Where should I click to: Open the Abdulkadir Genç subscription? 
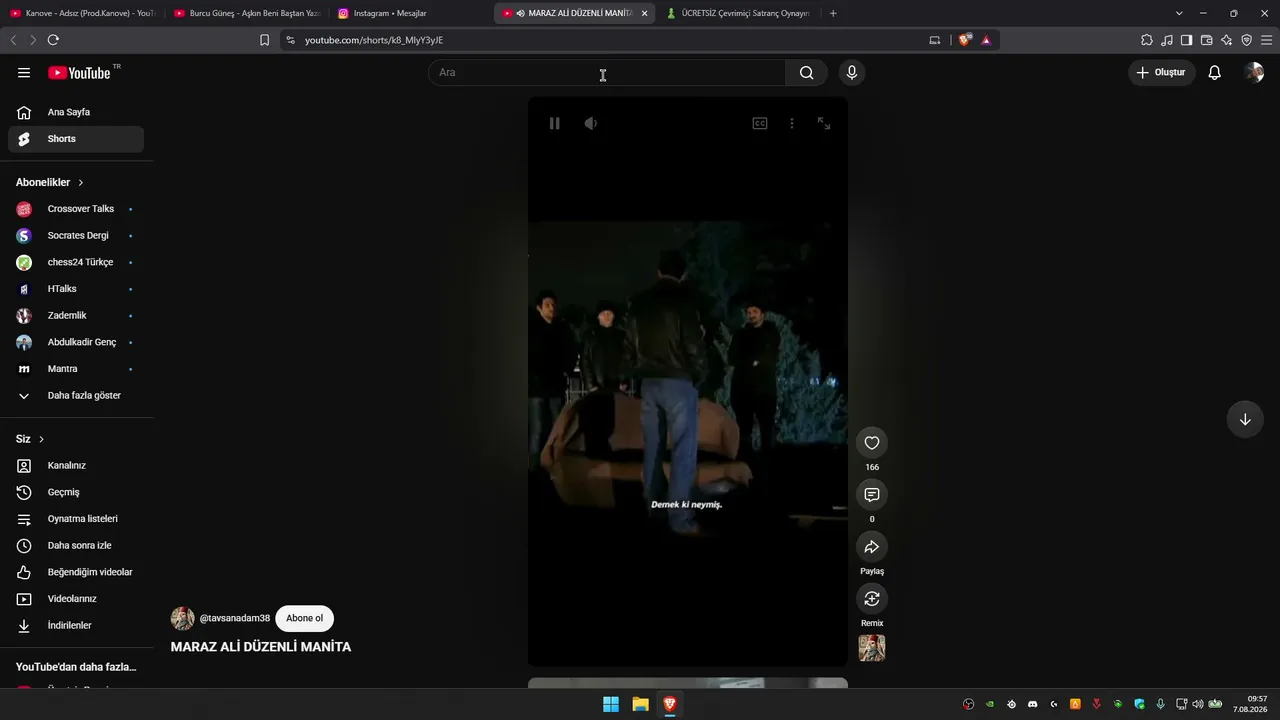(76, 342)
